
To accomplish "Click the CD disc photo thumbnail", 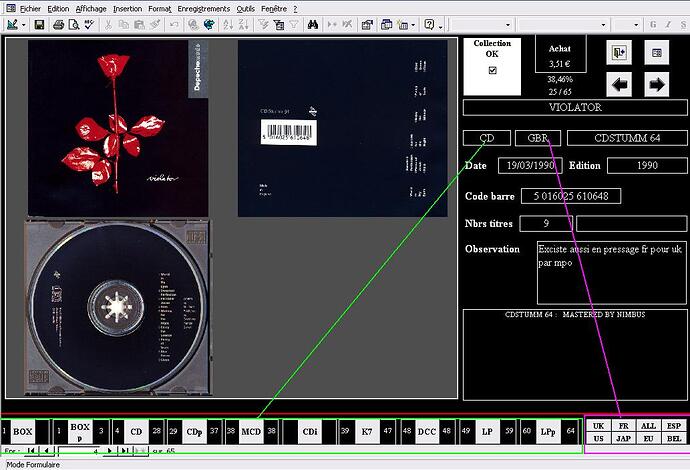I will (x=117, y=307).
